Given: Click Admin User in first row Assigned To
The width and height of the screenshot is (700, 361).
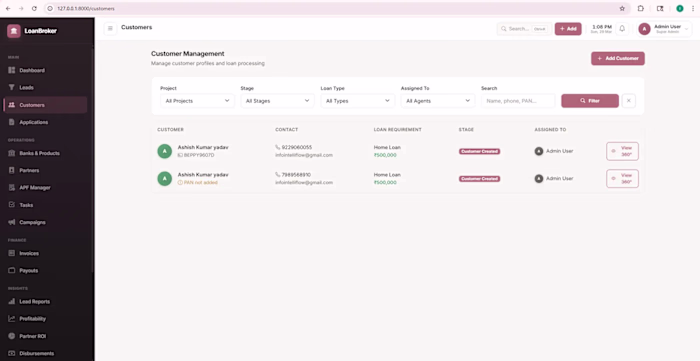Looking at the screenshot, I should tap(560, 151).
